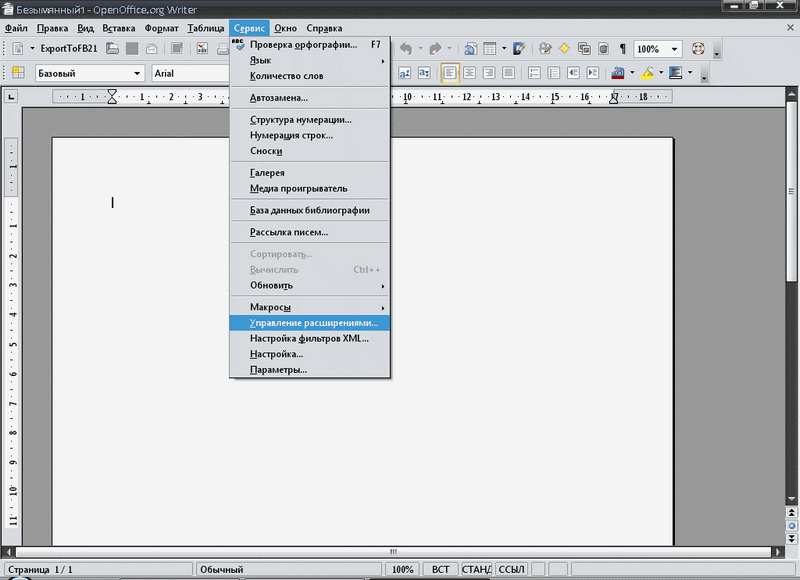Apply paragraph Background Color icon
This screenshot has width=800, height=580.
(x=676, y=73)
